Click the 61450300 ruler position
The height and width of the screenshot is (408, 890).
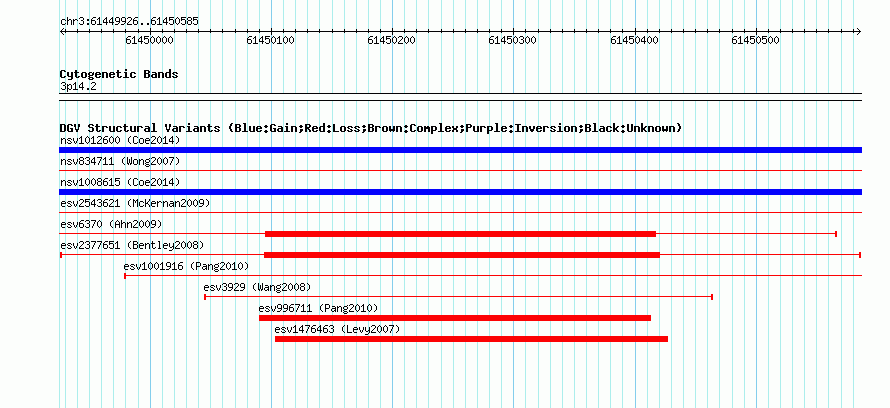513,40
